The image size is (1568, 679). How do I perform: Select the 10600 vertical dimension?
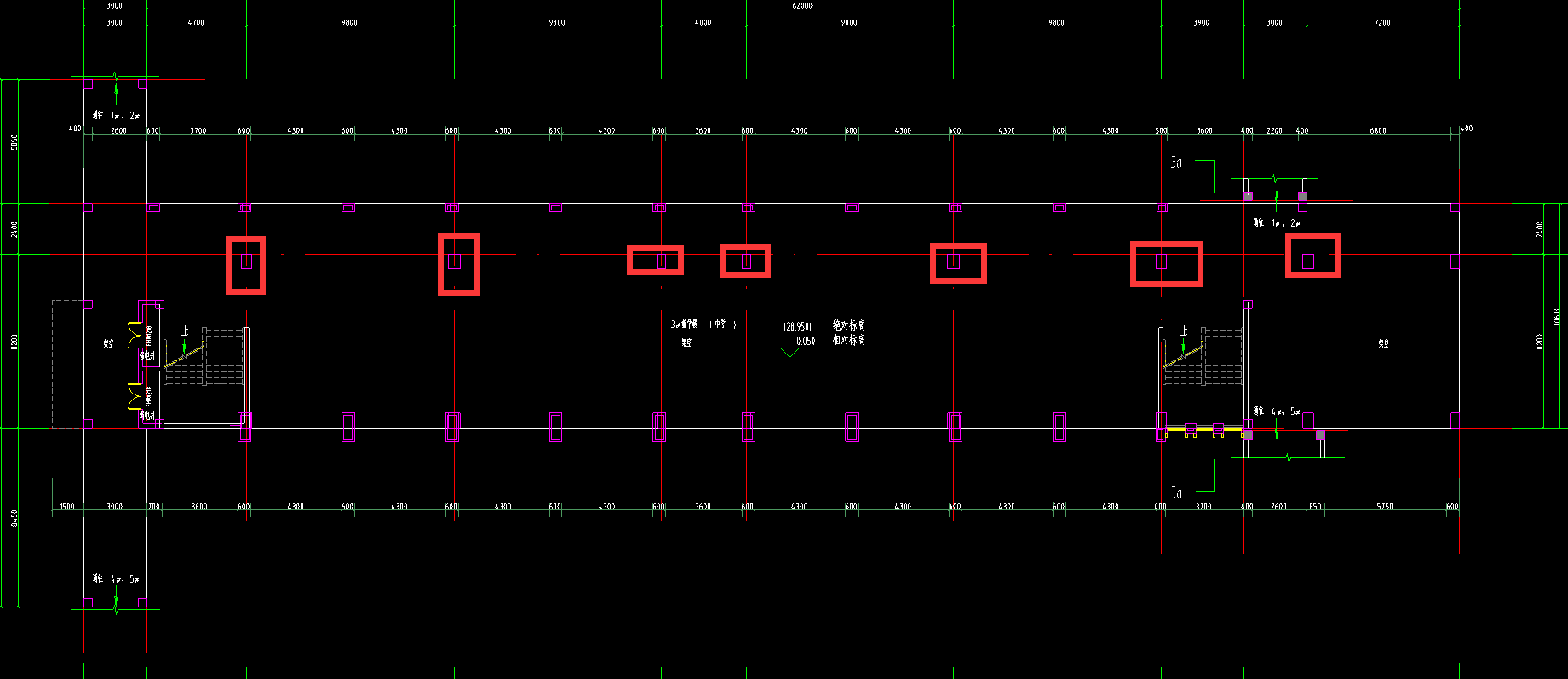pos(1557,316)
